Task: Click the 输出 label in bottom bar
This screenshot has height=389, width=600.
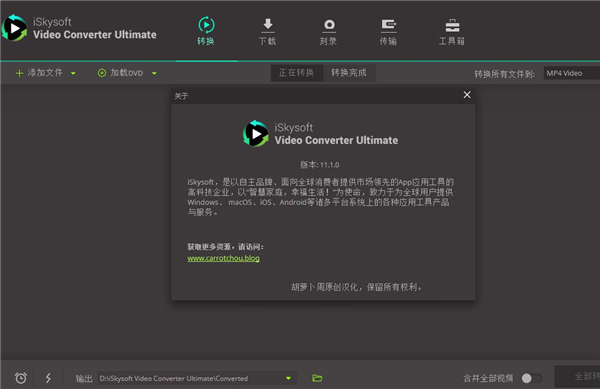Action: pyautogui.click(x=84, y=379)
